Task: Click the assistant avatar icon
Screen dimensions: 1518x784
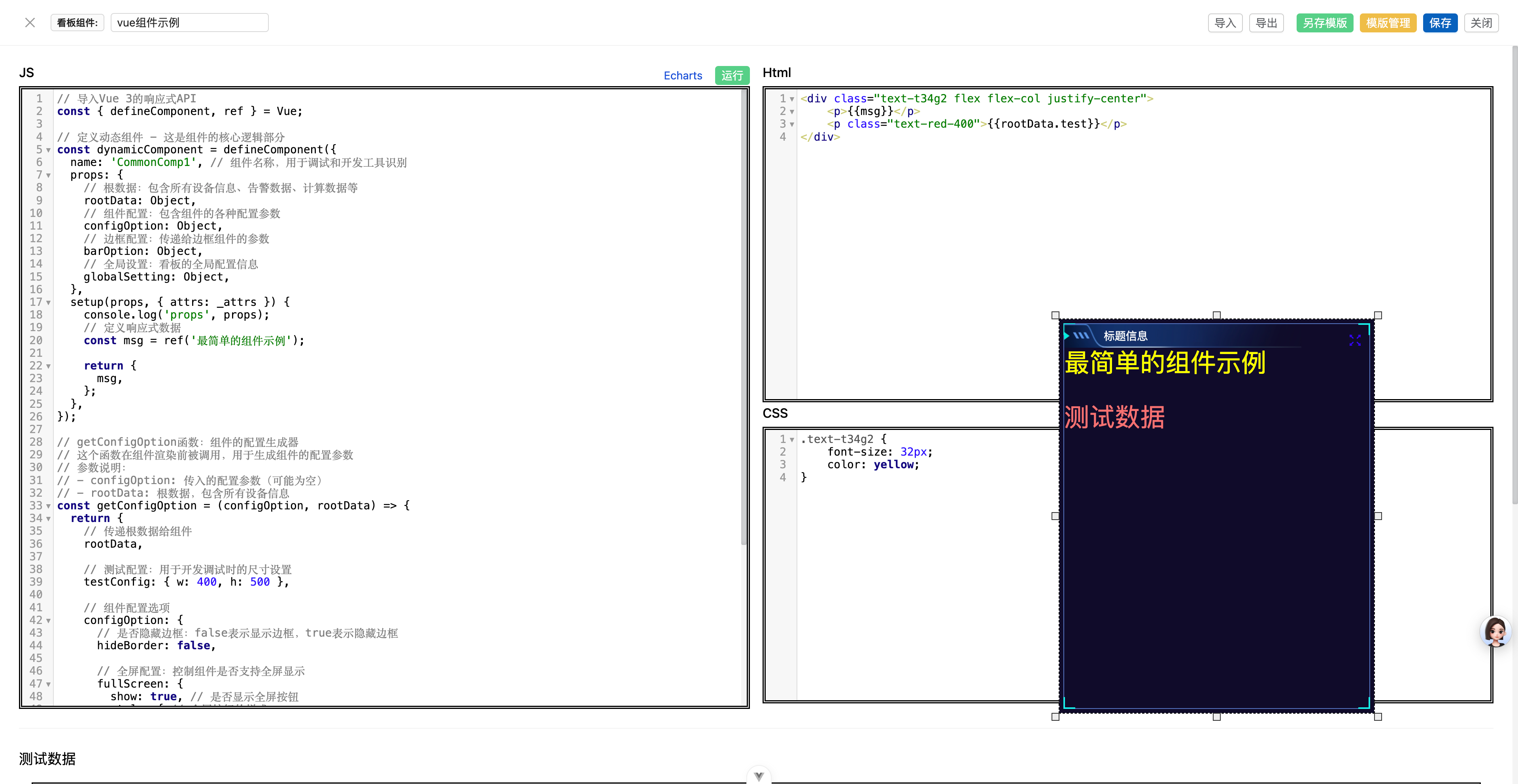Action: (1495, 632)
